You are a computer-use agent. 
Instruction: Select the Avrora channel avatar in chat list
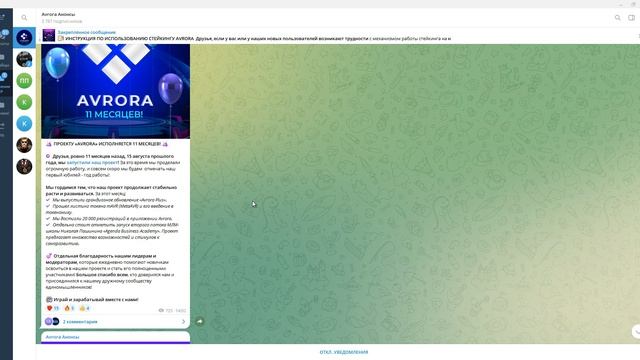click(x=24, y=38)
